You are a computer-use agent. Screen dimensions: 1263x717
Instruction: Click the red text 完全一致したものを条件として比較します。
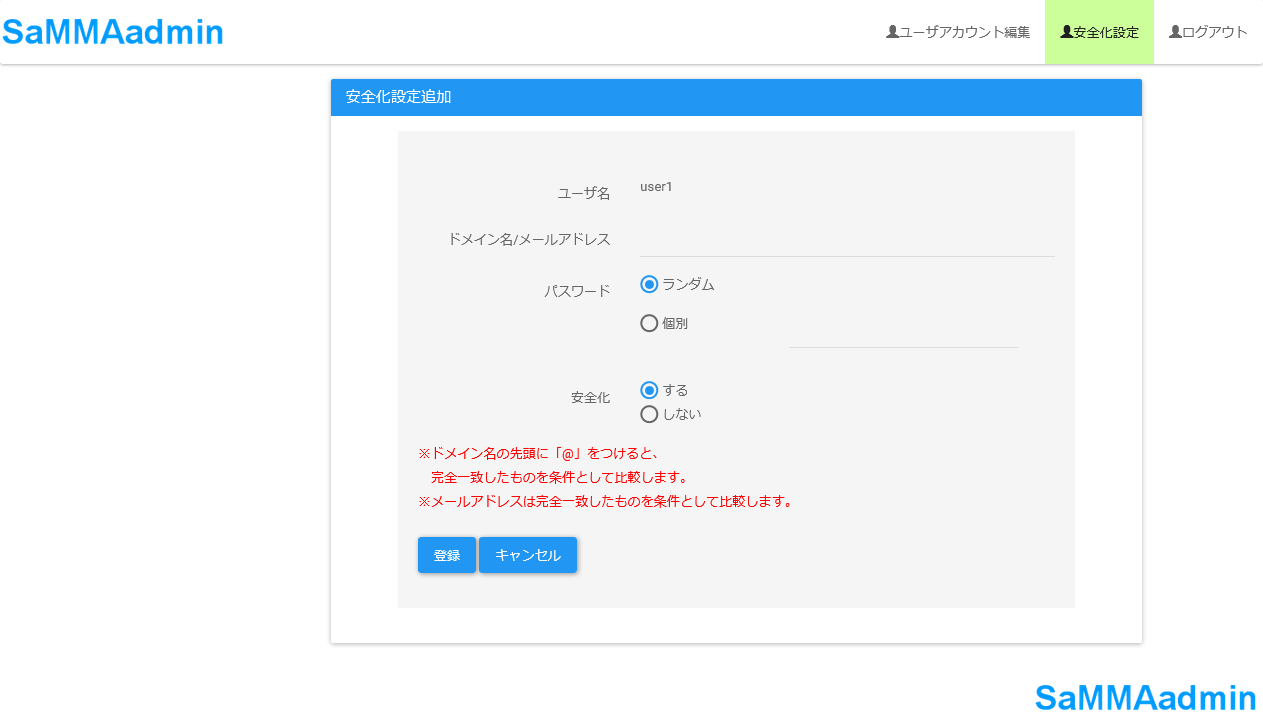[x=560, y=477]
